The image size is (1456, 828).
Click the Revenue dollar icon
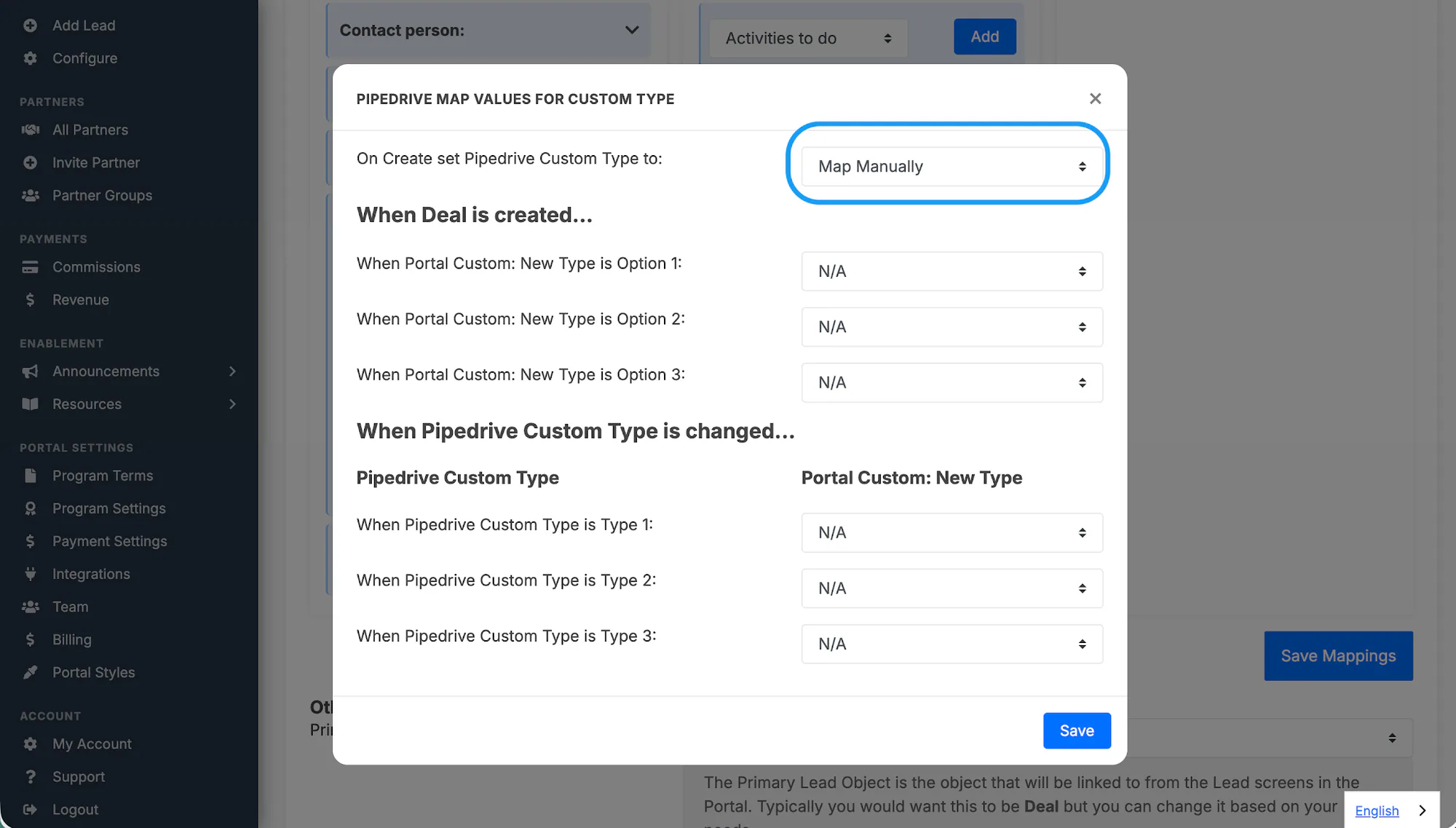tap(30, 300)
